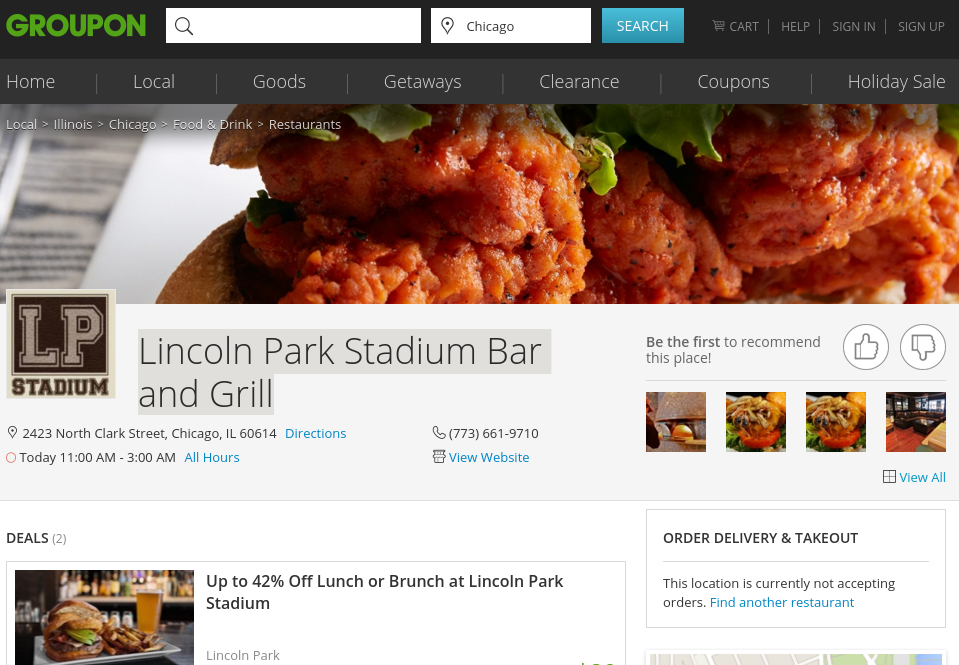Click the Illinois breadcrumb link

point(73,124)
